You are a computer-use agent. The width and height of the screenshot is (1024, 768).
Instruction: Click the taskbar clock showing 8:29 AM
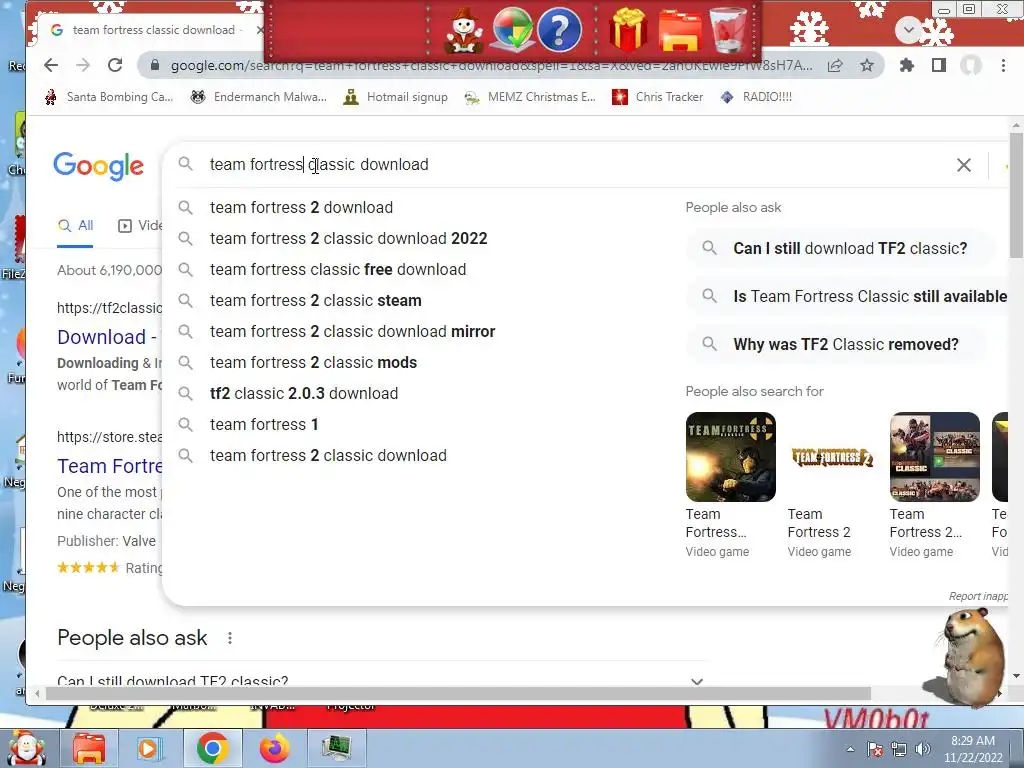(973, 749)
